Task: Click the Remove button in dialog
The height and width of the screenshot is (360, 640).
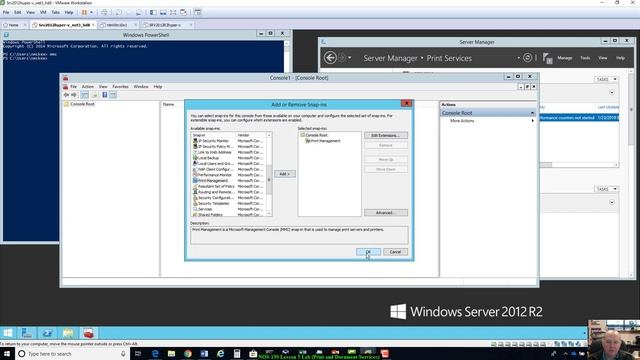Action: click(x=386, y=145)
